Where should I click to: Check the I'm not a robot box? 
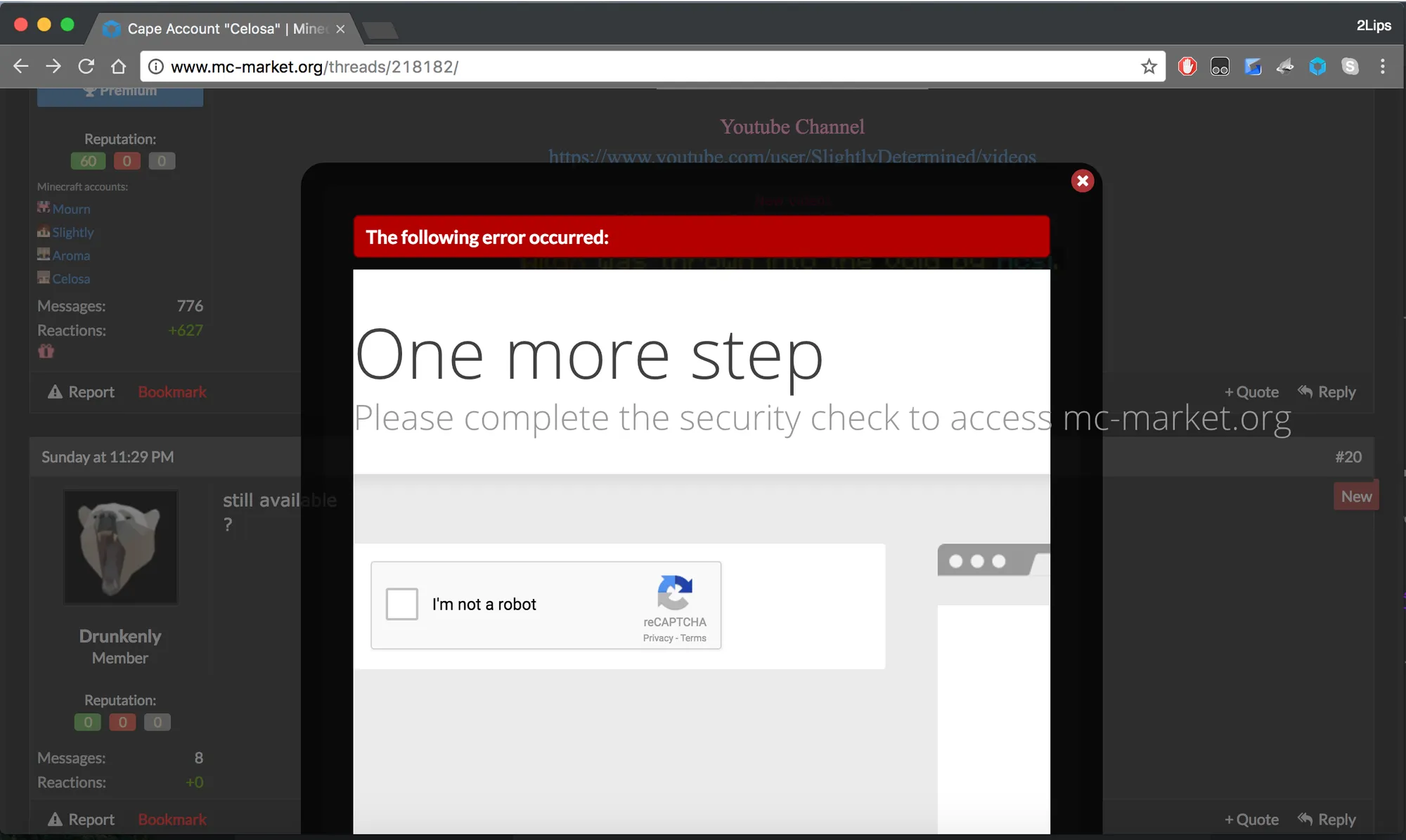coord(402,604)
